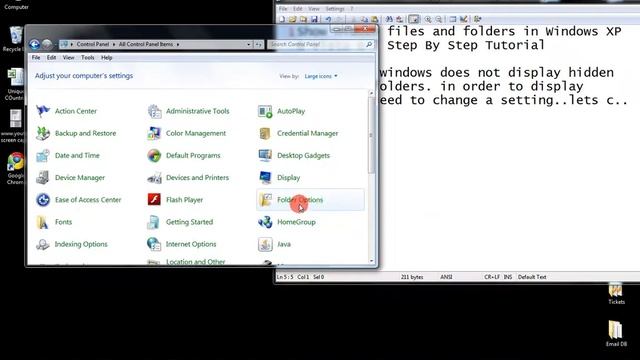
Task: Open Java control panel item
Action: (x=275, y=244)
